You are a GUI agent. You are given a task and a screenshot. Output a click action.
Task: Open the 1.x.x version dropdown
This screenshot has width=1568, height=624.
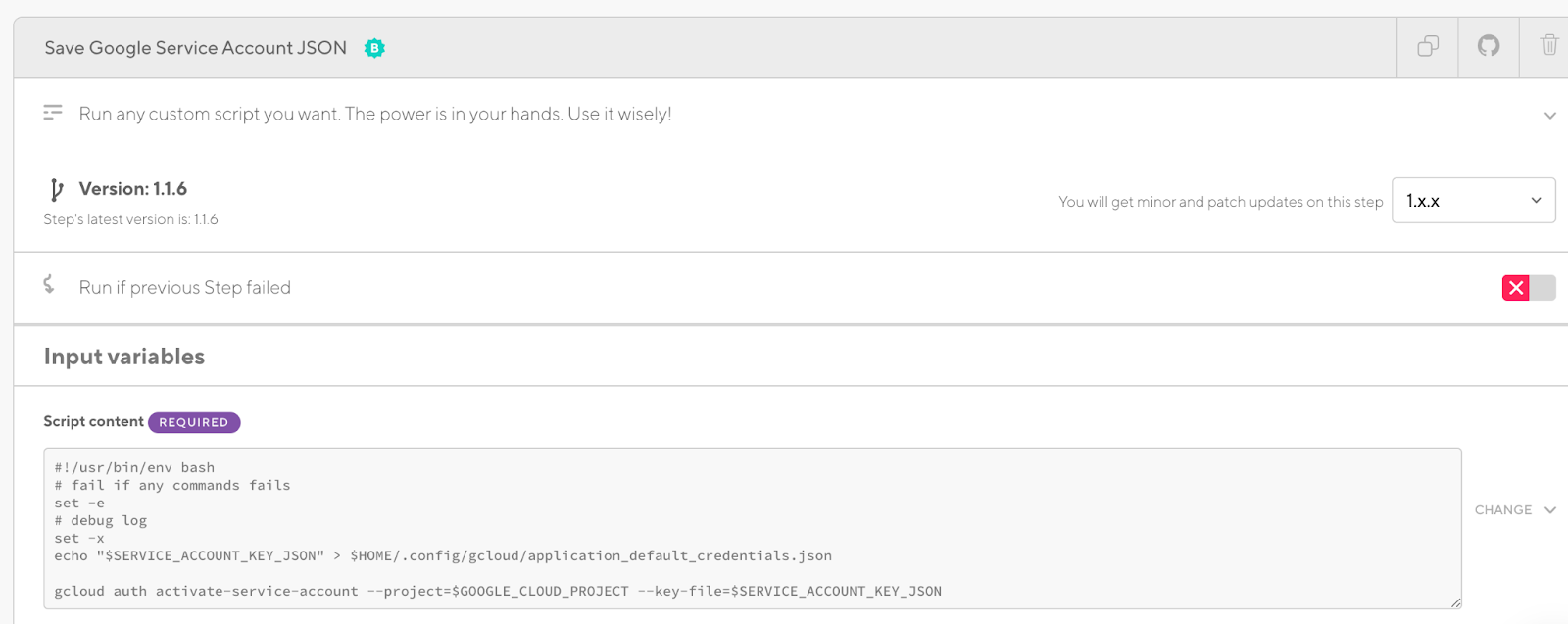(x=1473, y=200)
